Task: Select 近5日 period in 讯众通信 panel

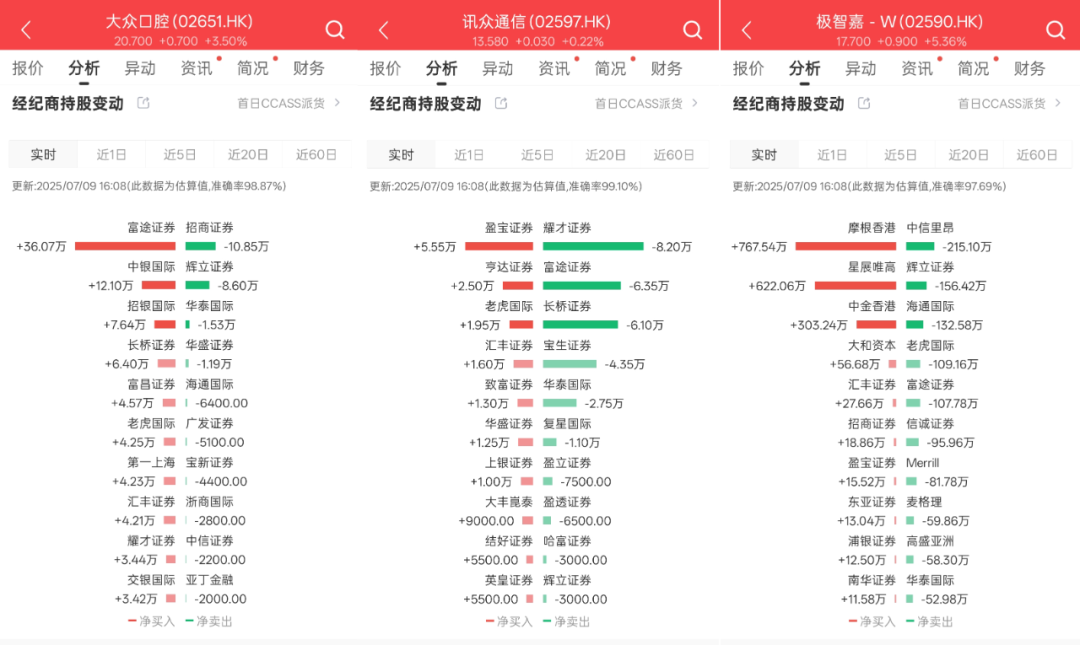Action: [x=537, y=154]
